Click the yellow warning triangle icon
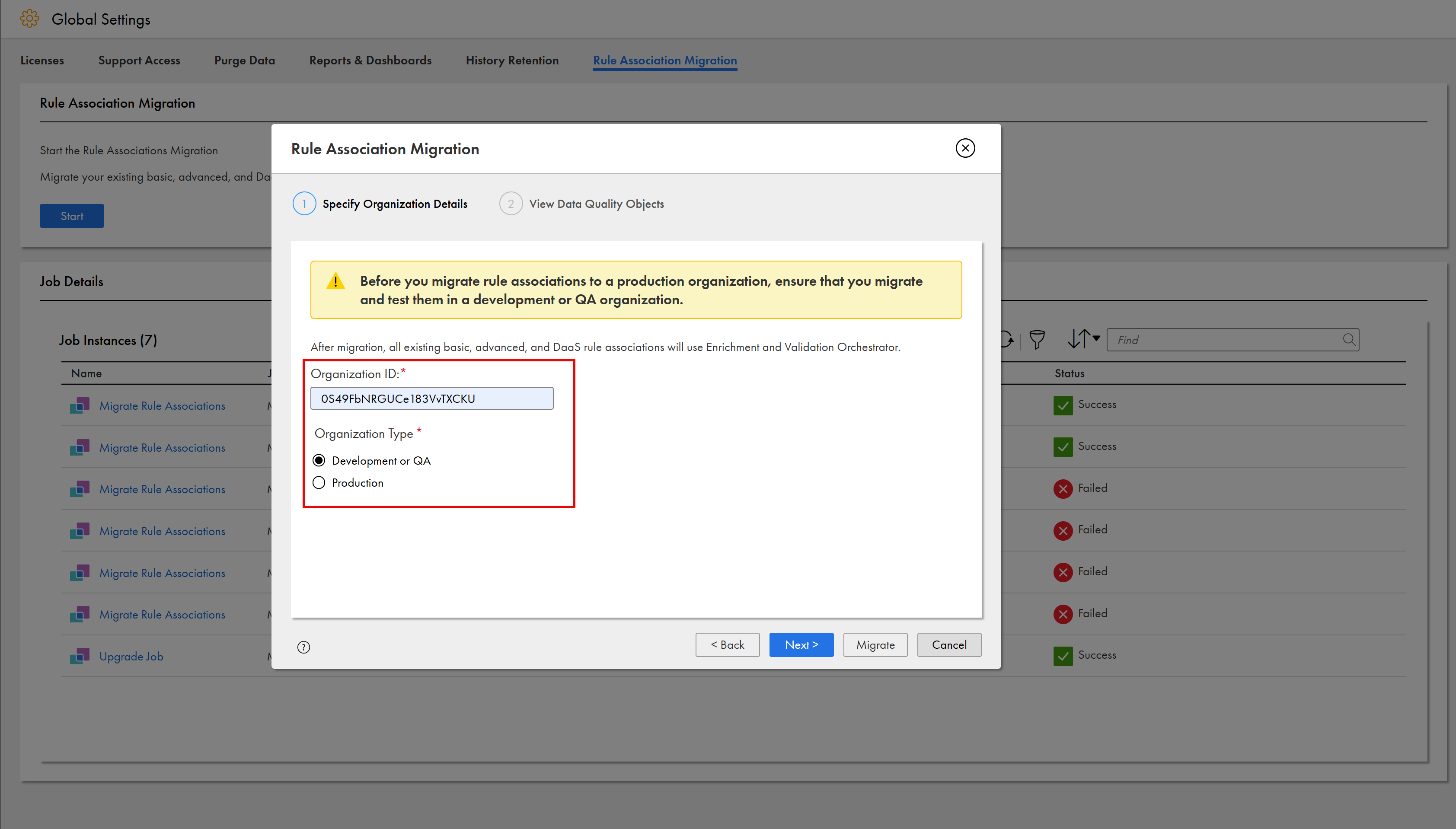 [335, 281]
